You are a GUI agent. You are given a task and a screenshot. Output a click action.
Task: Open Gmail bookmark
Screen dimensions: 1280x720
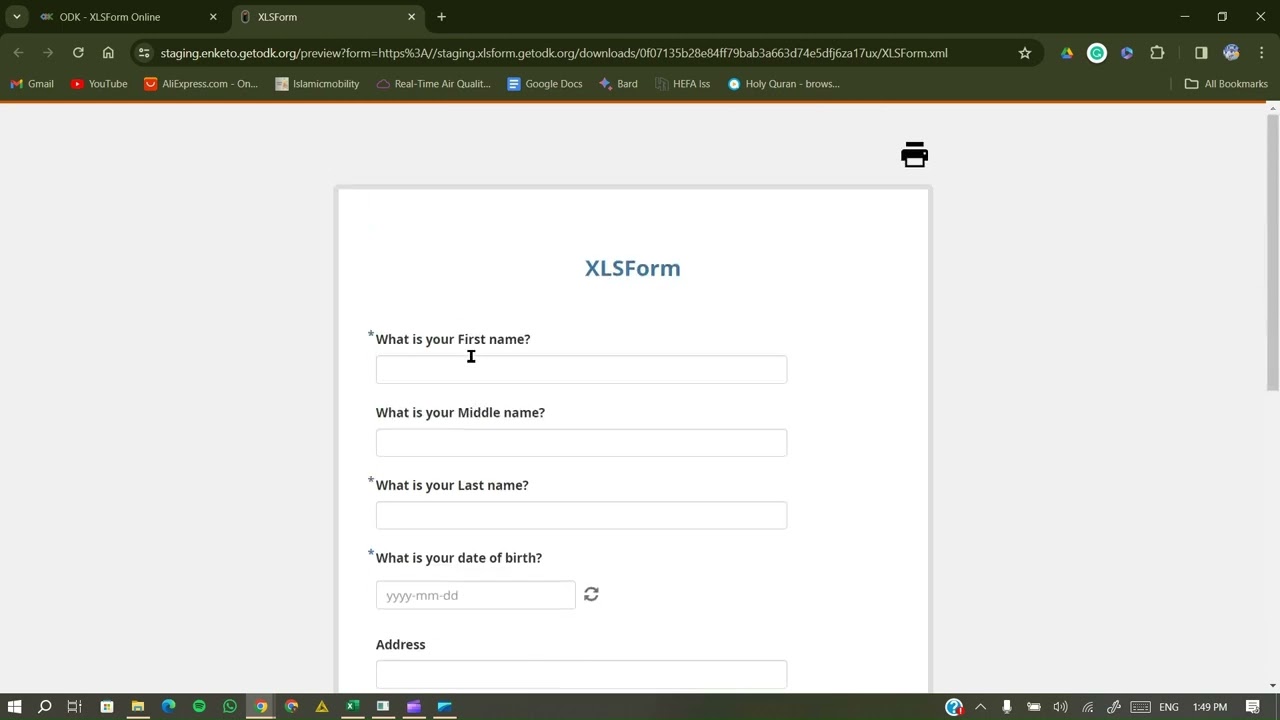[x=32, y=84]
